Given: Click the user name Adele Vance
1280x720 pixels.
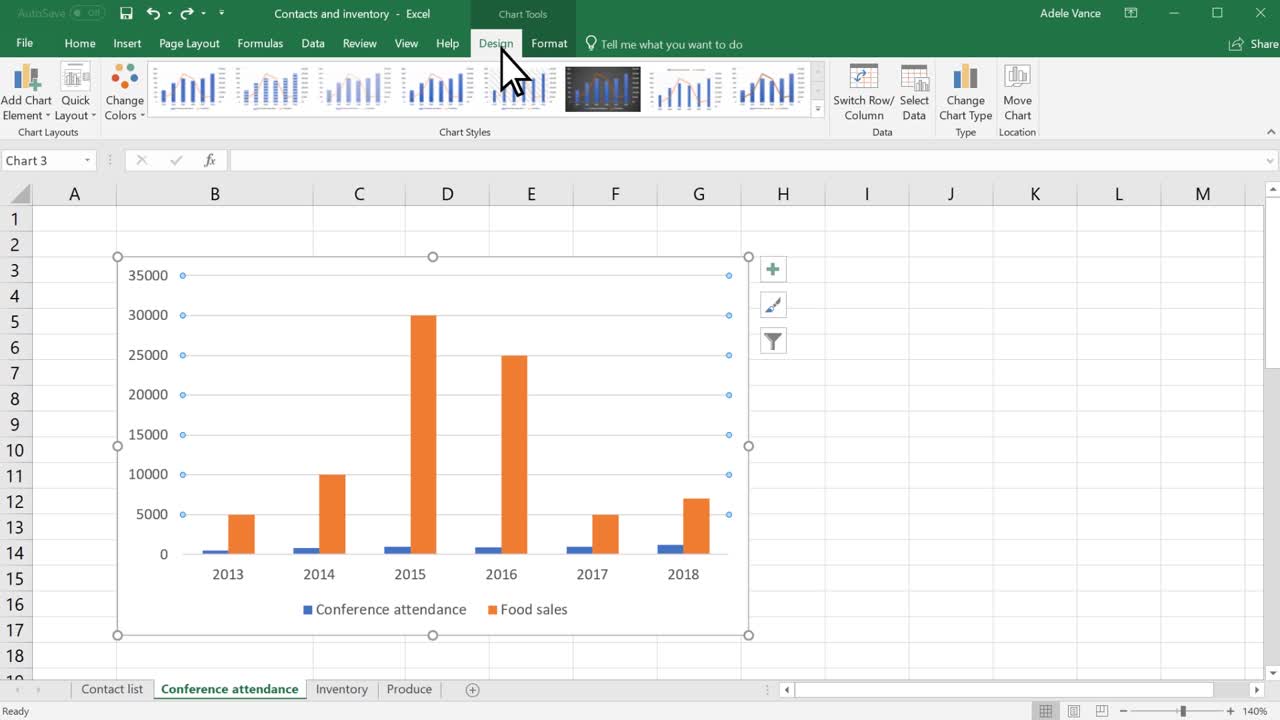Looking at the screenshot, I should [1070, 13].
